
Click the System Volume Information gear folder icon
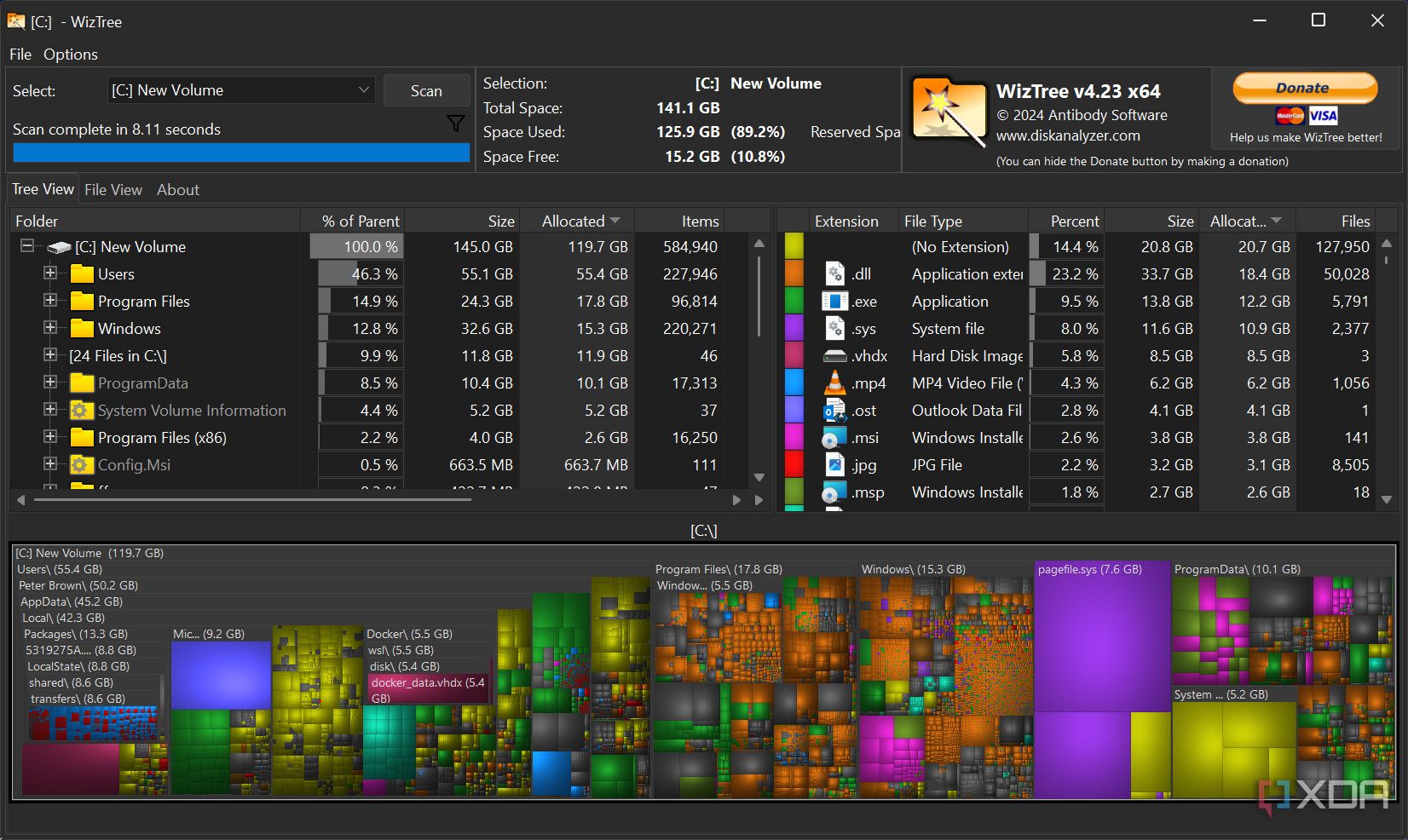click(82, 410)
